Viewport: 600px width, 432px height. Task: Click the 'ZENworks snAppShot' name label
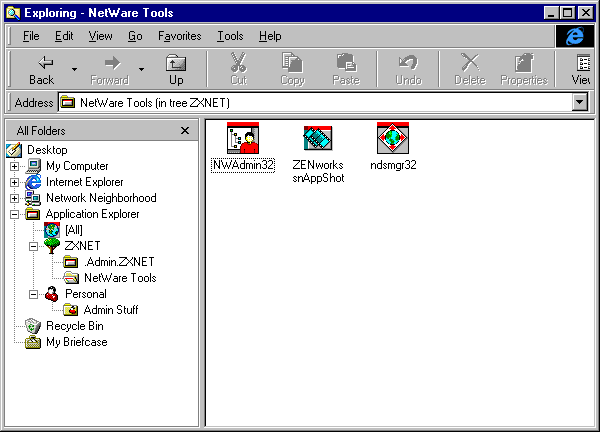pos(318,171)
